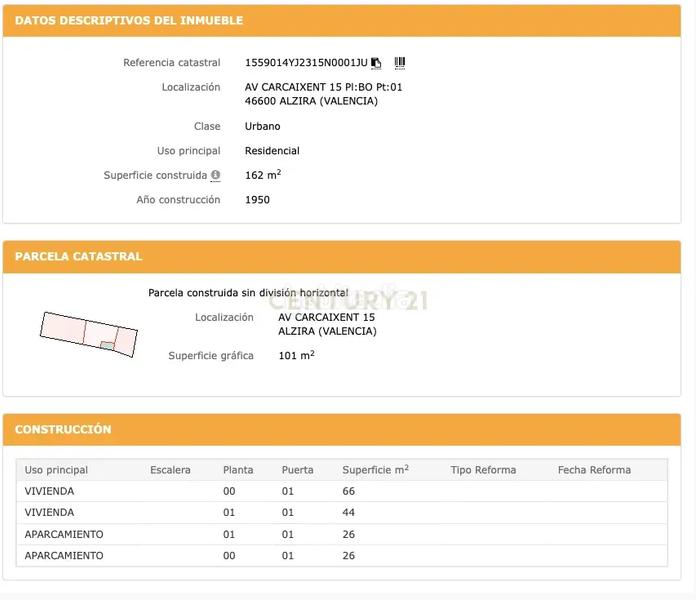Click the copy cadastral reference icon
Viewport: 696px width, 600px height.
pyautogui.click(x=376, y=63)
